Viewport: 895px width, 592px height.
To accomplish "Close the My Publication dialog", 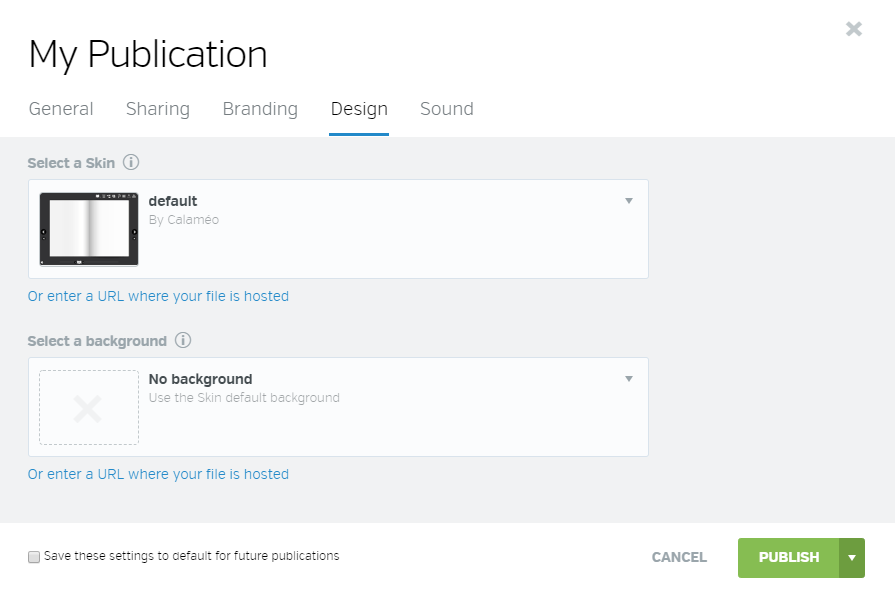I will 853,29.
